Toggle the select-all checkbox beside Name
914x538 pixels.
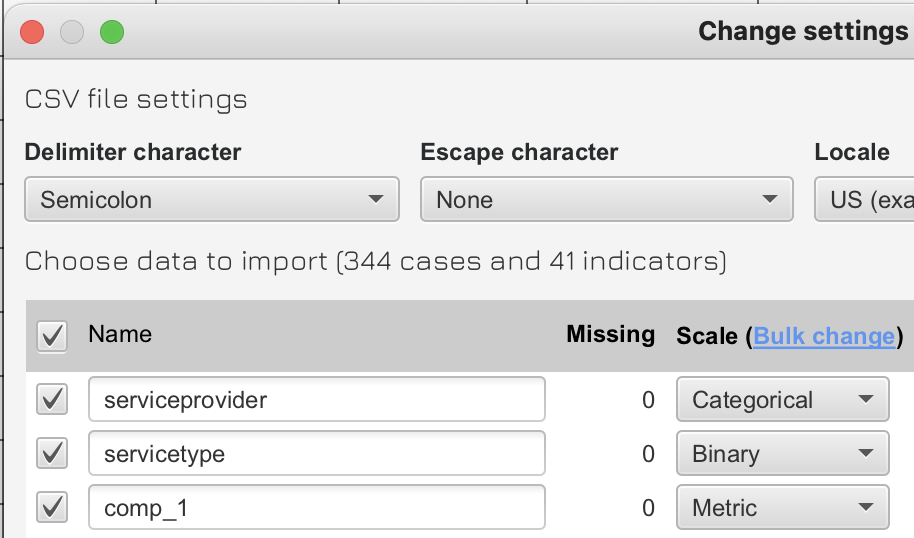(x=51, y=335)
